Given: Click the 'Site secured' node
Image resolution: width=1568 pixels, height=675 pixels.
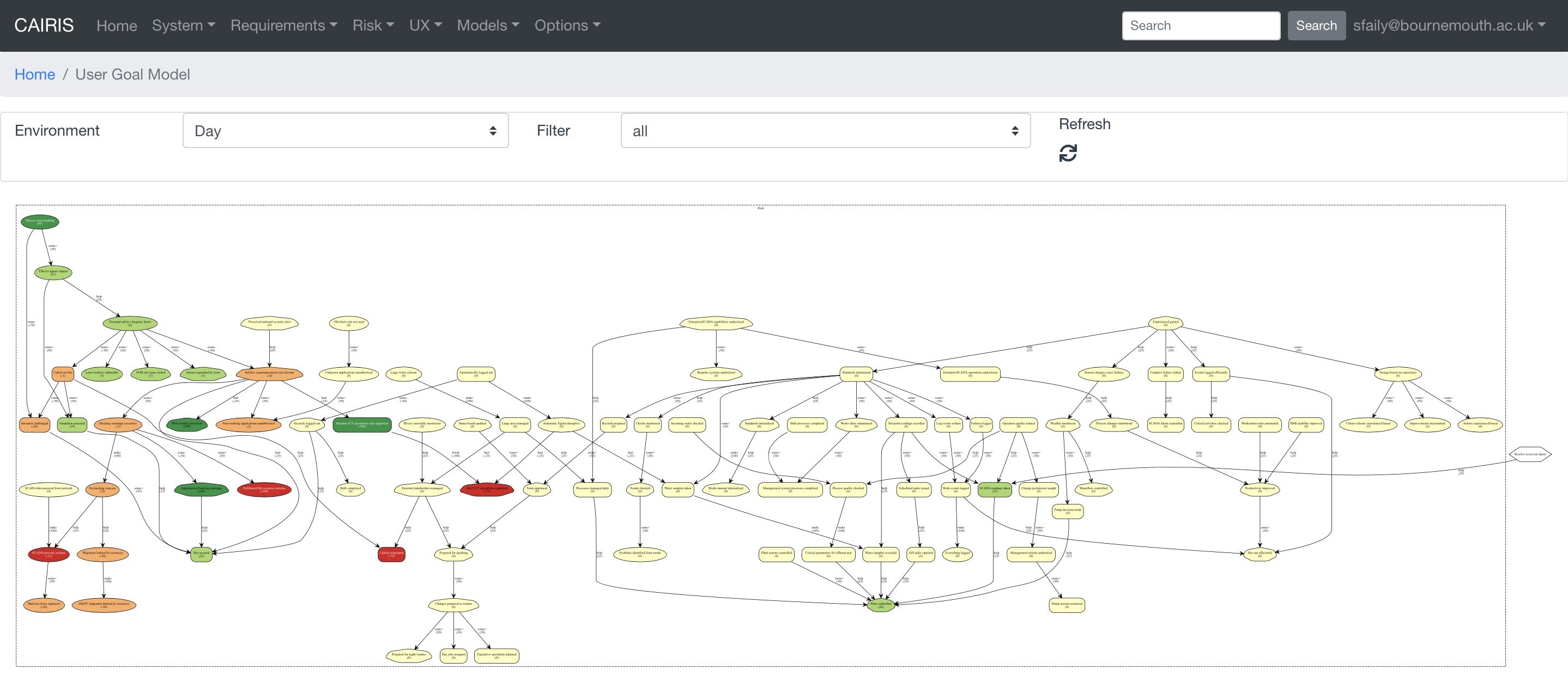Looking at the screenshot, I should click(x=201, y=555).
